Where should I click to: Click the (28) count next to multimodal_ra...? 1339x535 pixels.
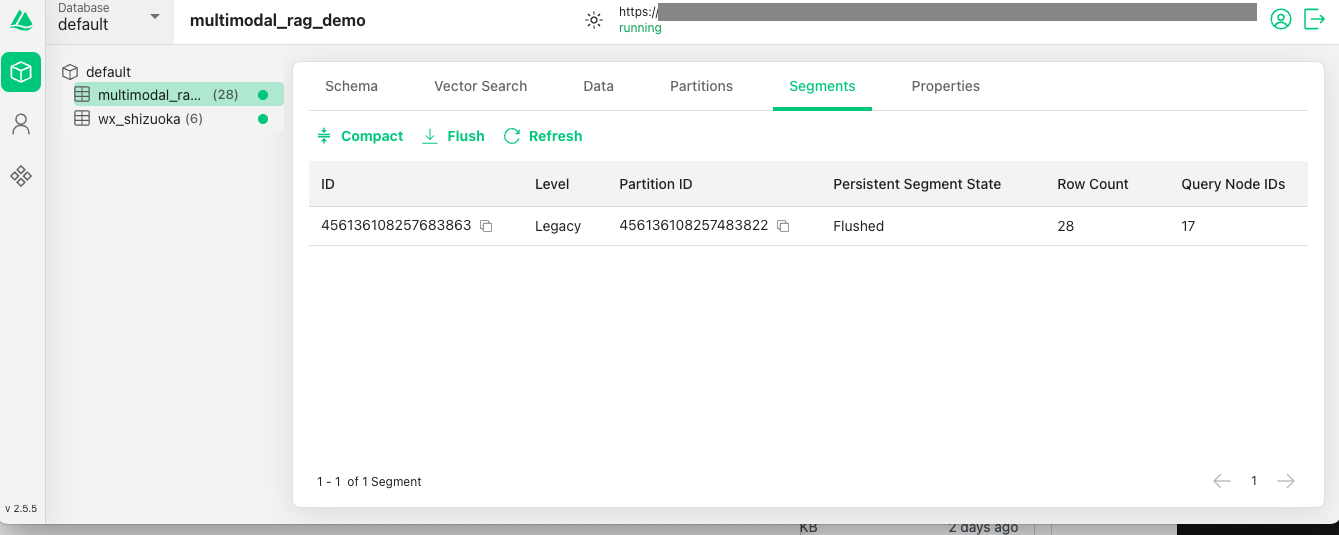pyautogui.click(x=225, y=95)
